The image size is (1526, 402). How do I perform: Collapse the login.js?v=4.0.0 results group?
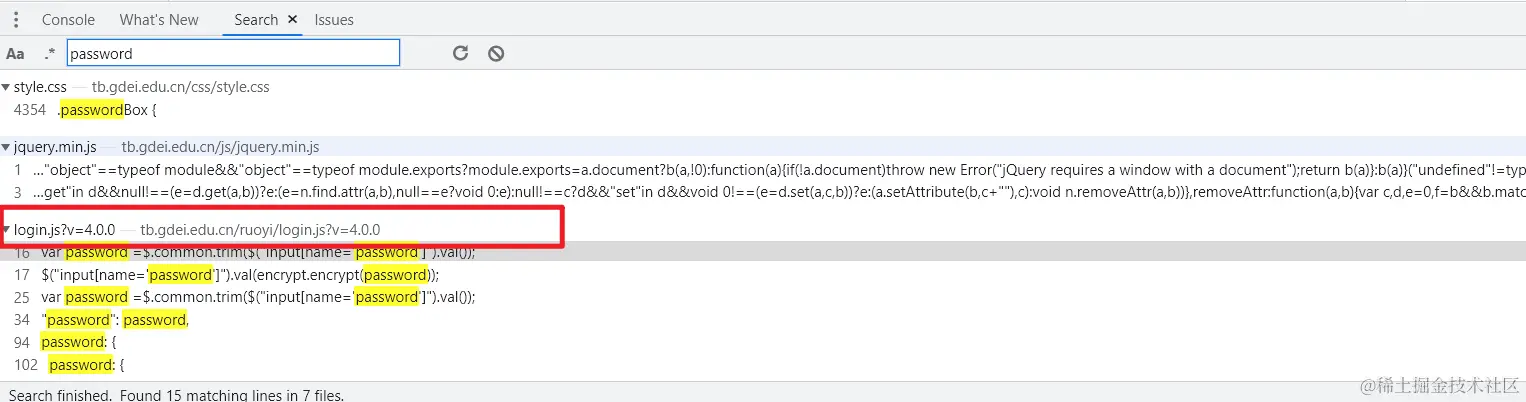(6, 230)
